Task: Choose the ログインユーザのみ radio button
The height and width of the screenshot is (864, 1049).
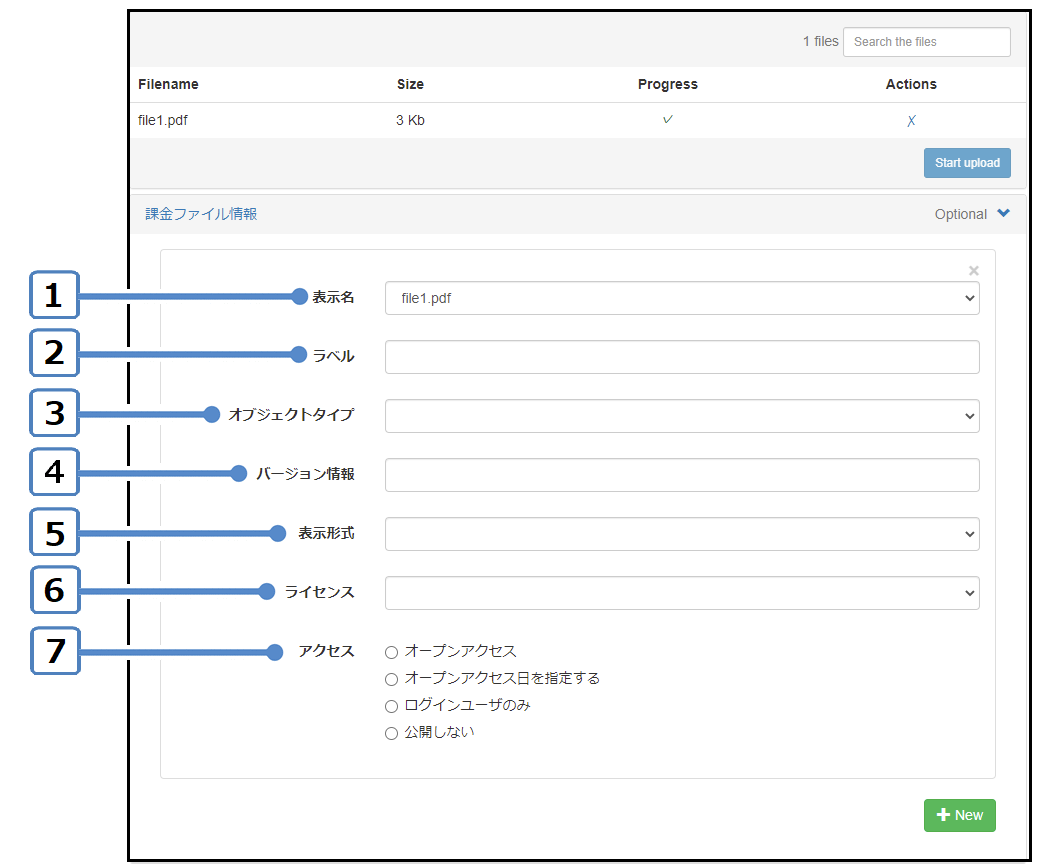Action: click(x=392, y=706)
